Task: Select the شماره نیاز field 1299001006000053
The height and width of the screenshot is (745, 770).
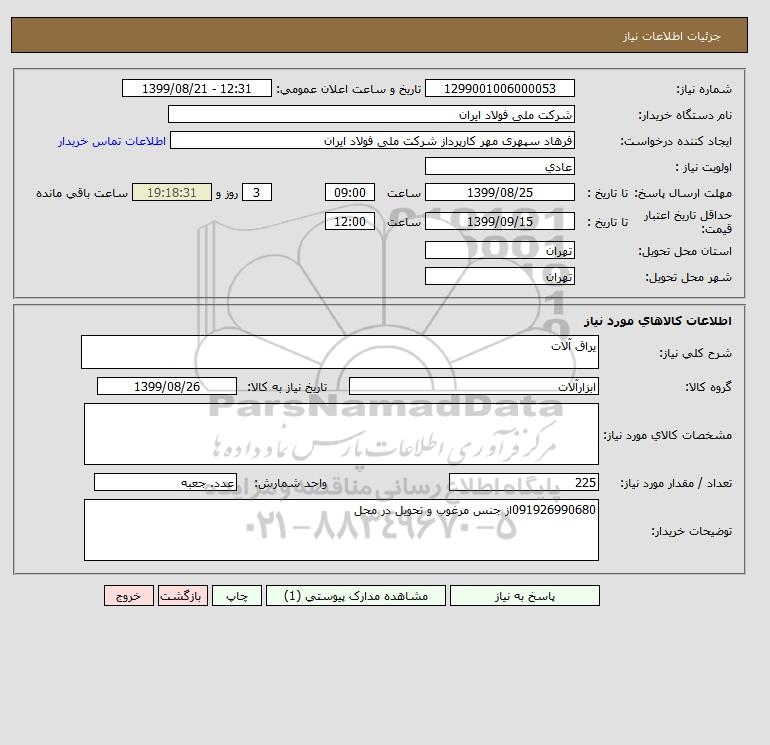Action: [499, 88]
